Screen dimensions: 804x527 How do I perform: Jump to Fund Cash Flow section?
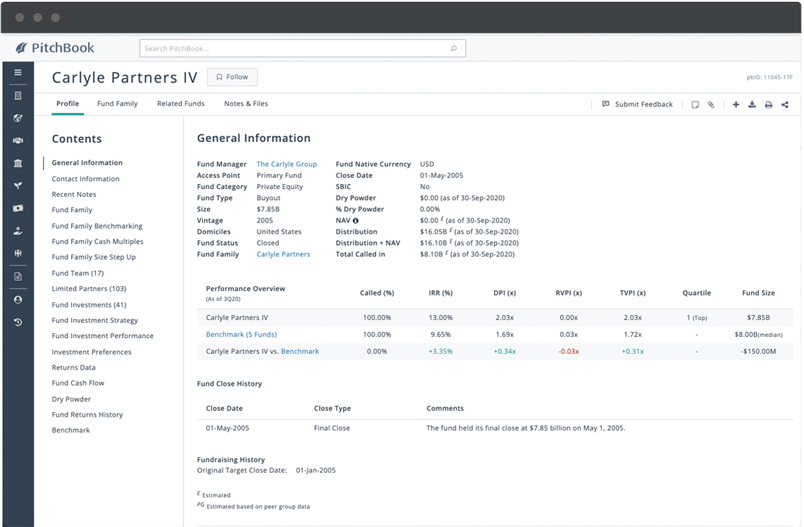click(x=78, y=383)
